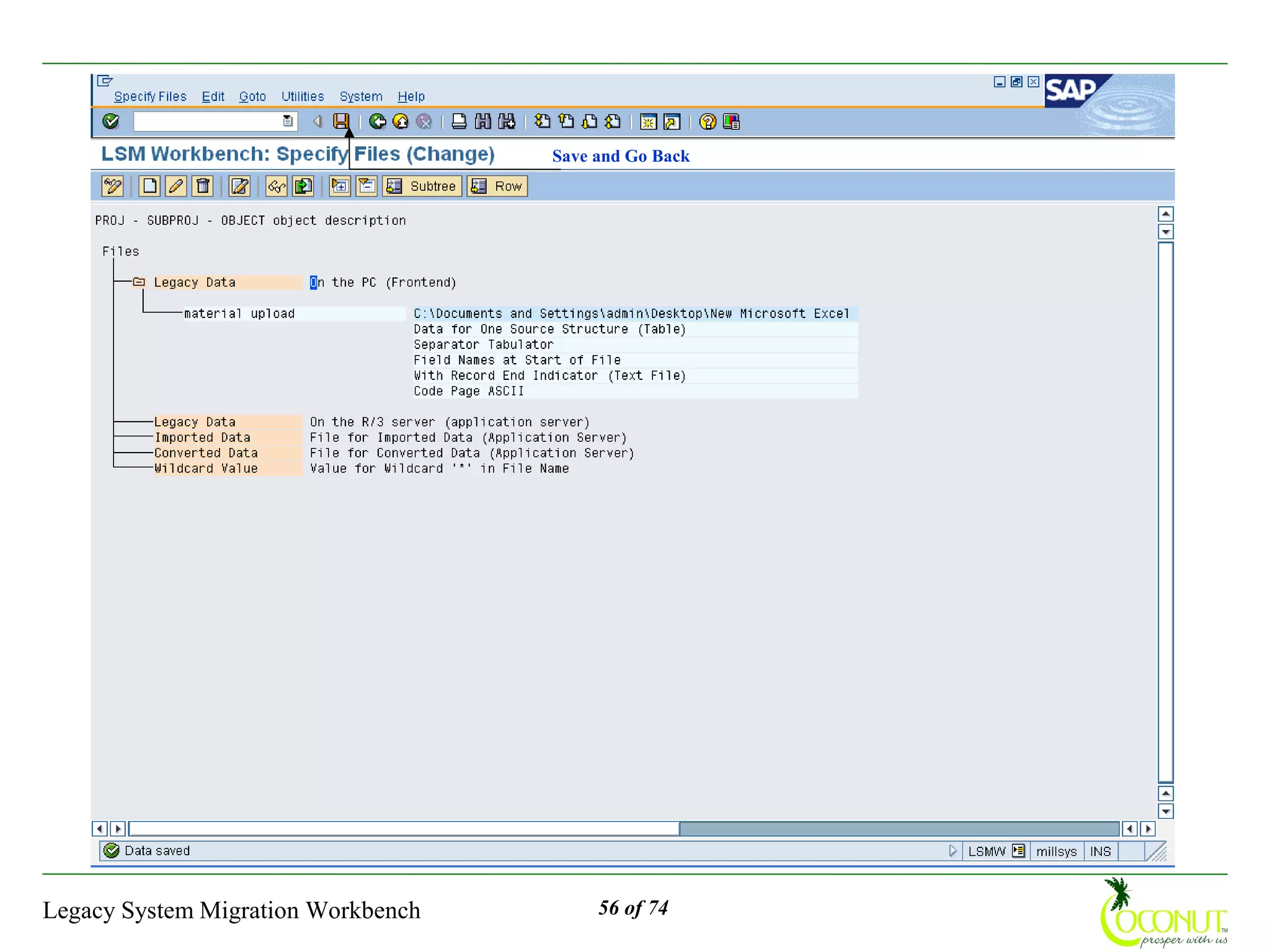Click the top scroll up arrow
This screenshot has width=1270, height=952.
(1166, 214)
